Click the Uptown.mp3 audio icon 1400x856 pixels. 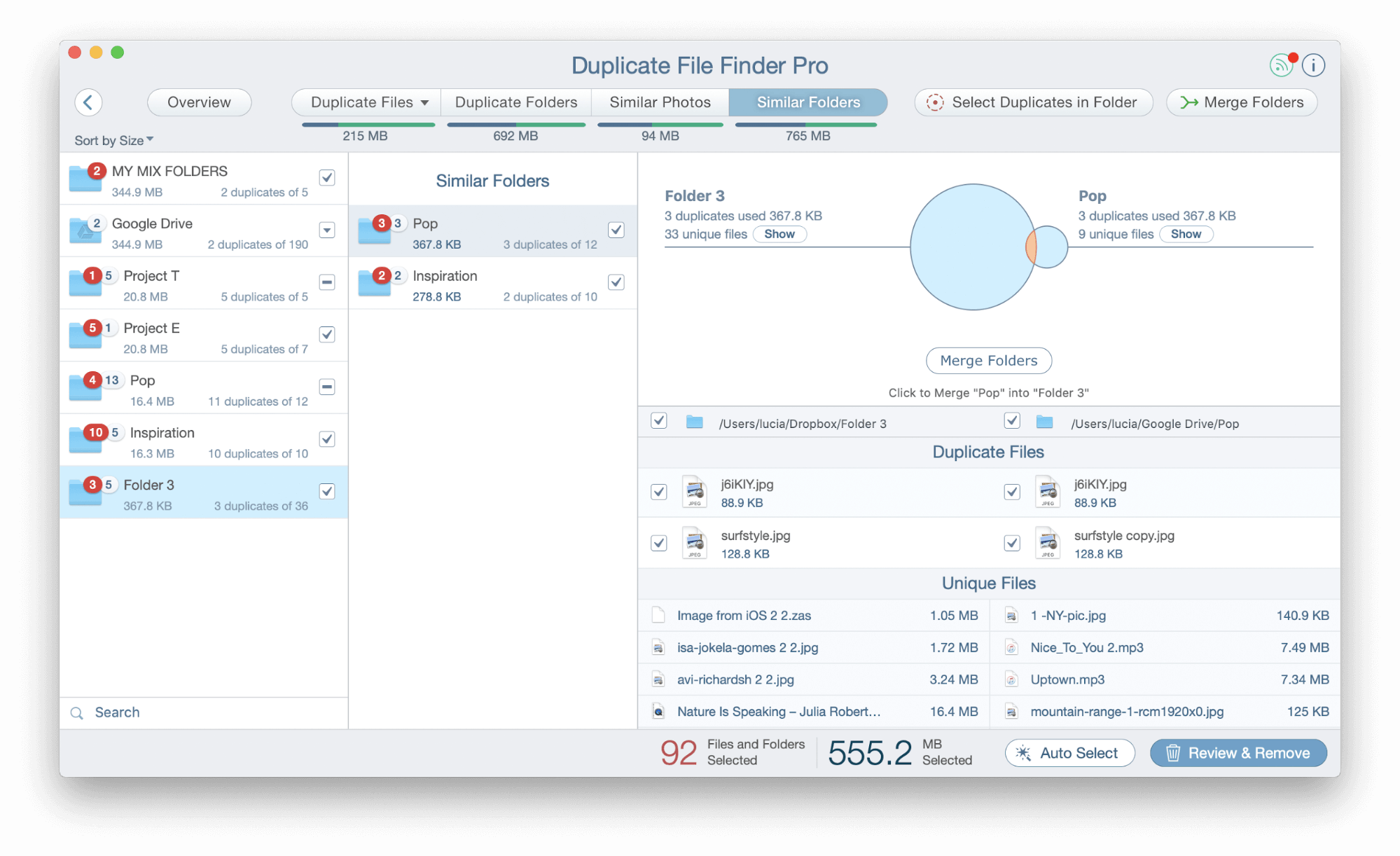[x=1011, y=679]
